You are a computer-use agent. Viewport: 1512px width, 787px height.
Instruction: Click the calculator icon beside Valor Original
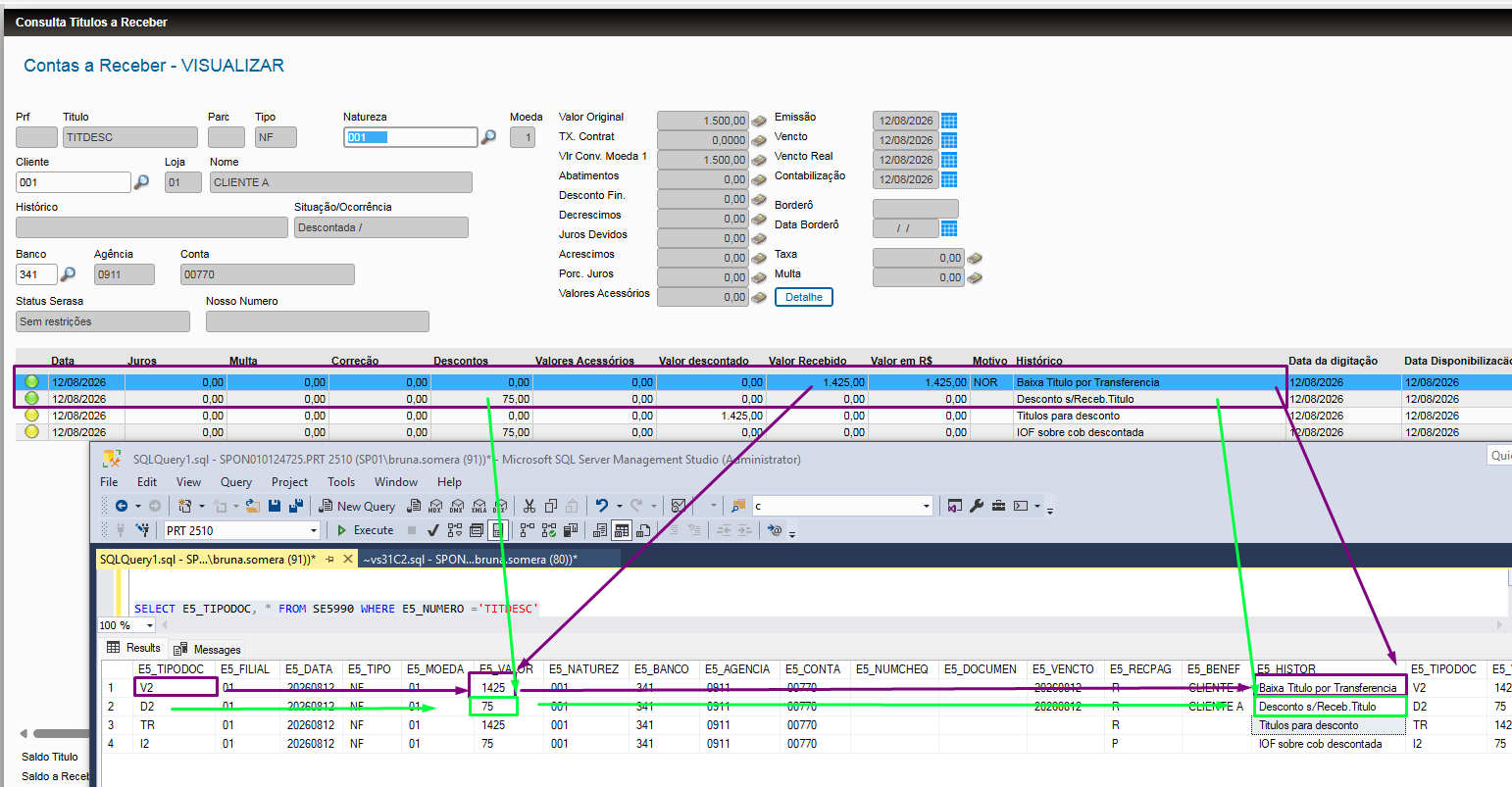point(759,121)
